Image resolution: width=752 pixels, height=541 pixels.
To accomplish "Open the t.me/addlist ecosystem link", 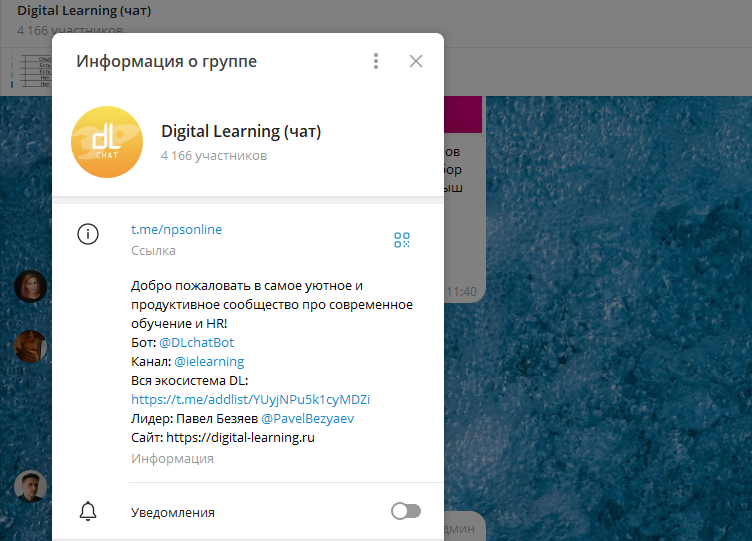I will coord(250,399).
